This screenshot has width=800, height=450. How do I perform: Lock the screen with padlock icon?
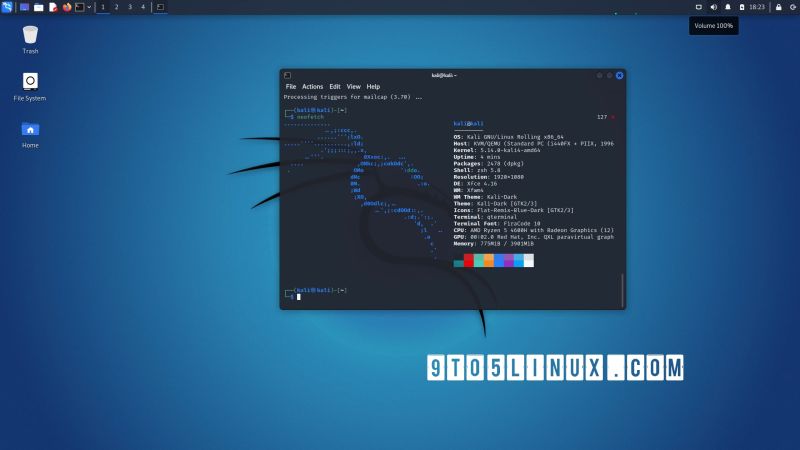pos(779,7)
